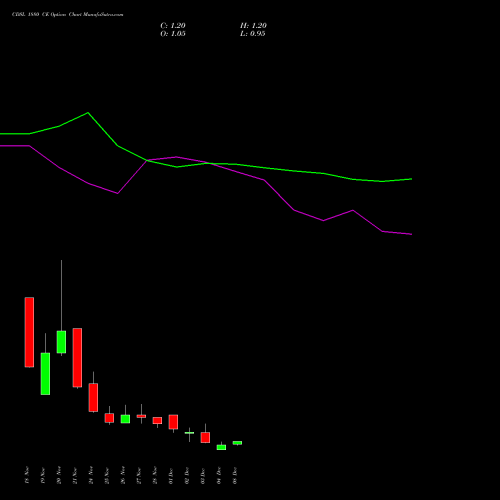Select the thin green doji candle above 02 Dec
This screenshot has height=500, width=500.
189,433
